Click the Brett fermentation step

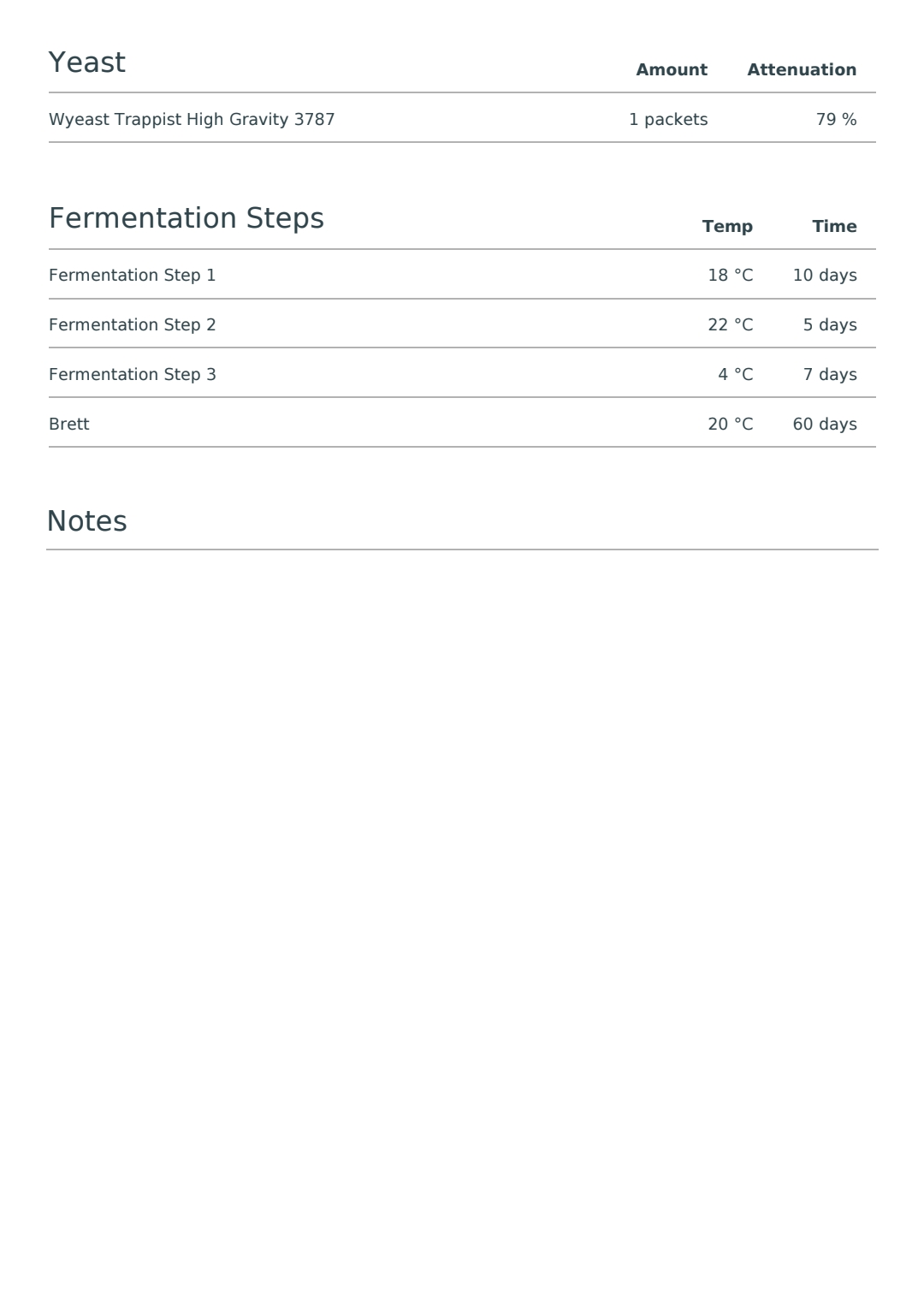(69, 425)
